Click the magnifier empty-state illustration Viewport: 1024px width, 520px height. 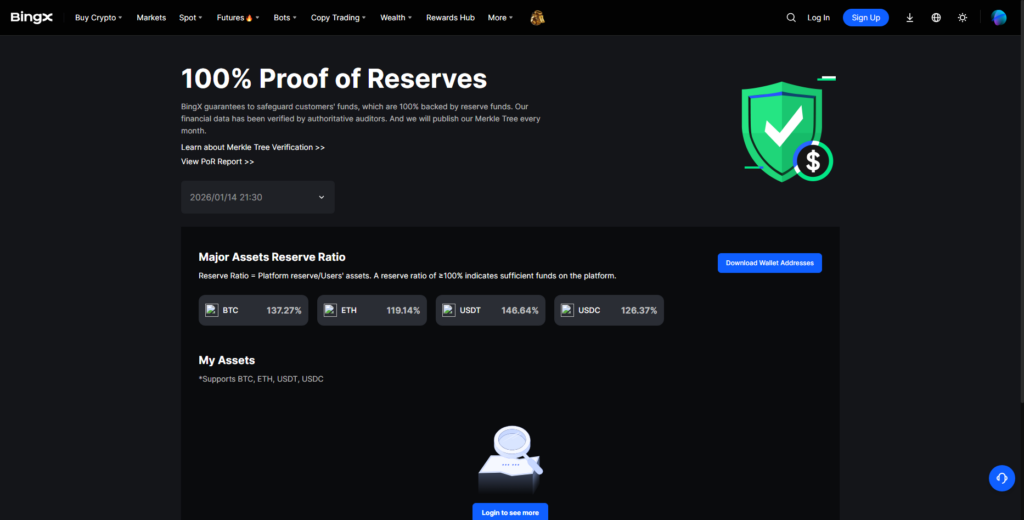click(510, 460)
